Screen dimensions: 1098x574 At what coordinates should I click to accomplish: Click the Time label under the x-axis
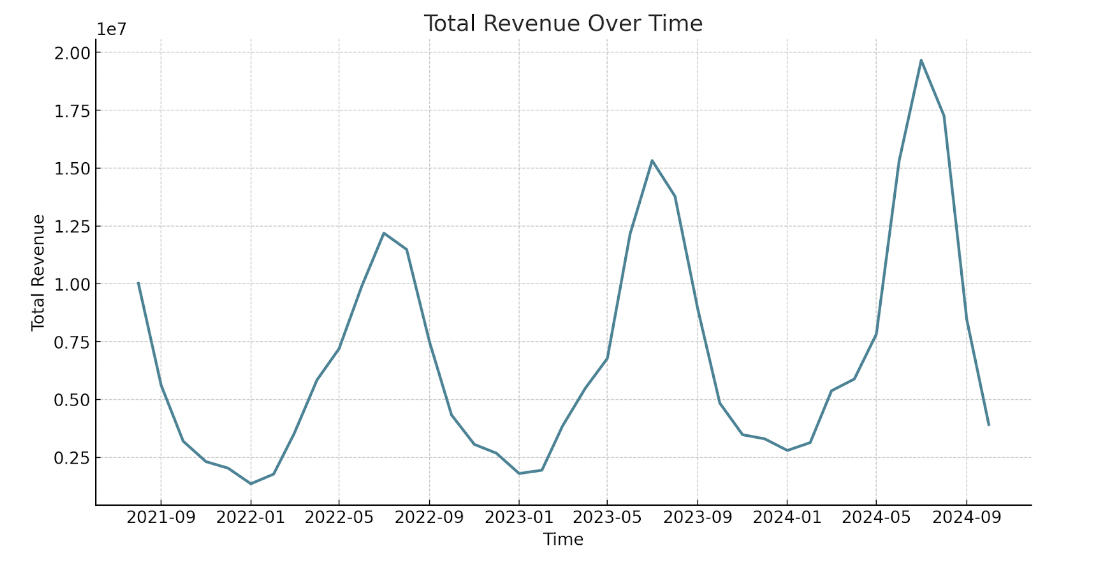(563, 540)
